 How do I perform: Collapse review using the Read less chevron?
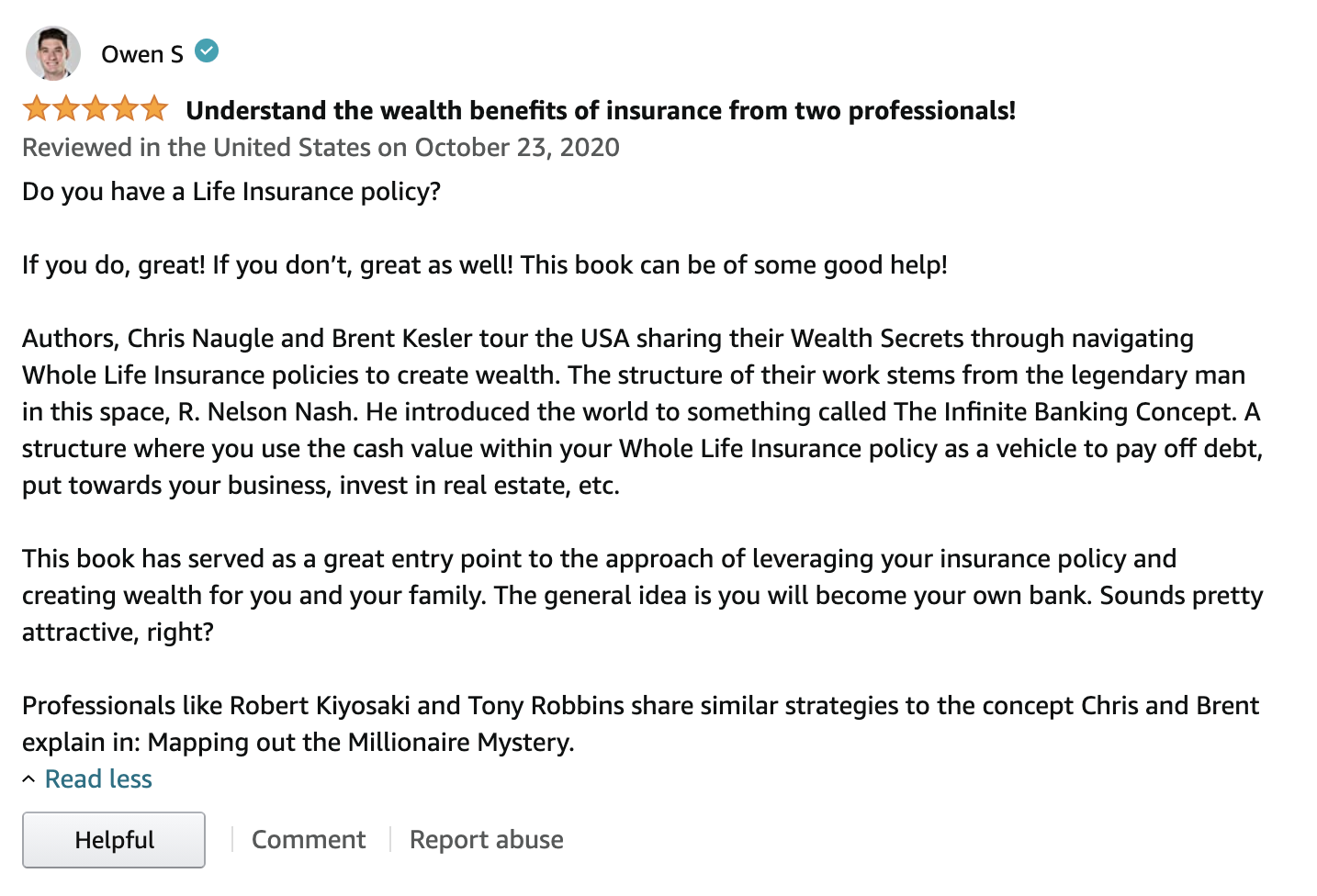pyautogui.click(x=28, y=779)
